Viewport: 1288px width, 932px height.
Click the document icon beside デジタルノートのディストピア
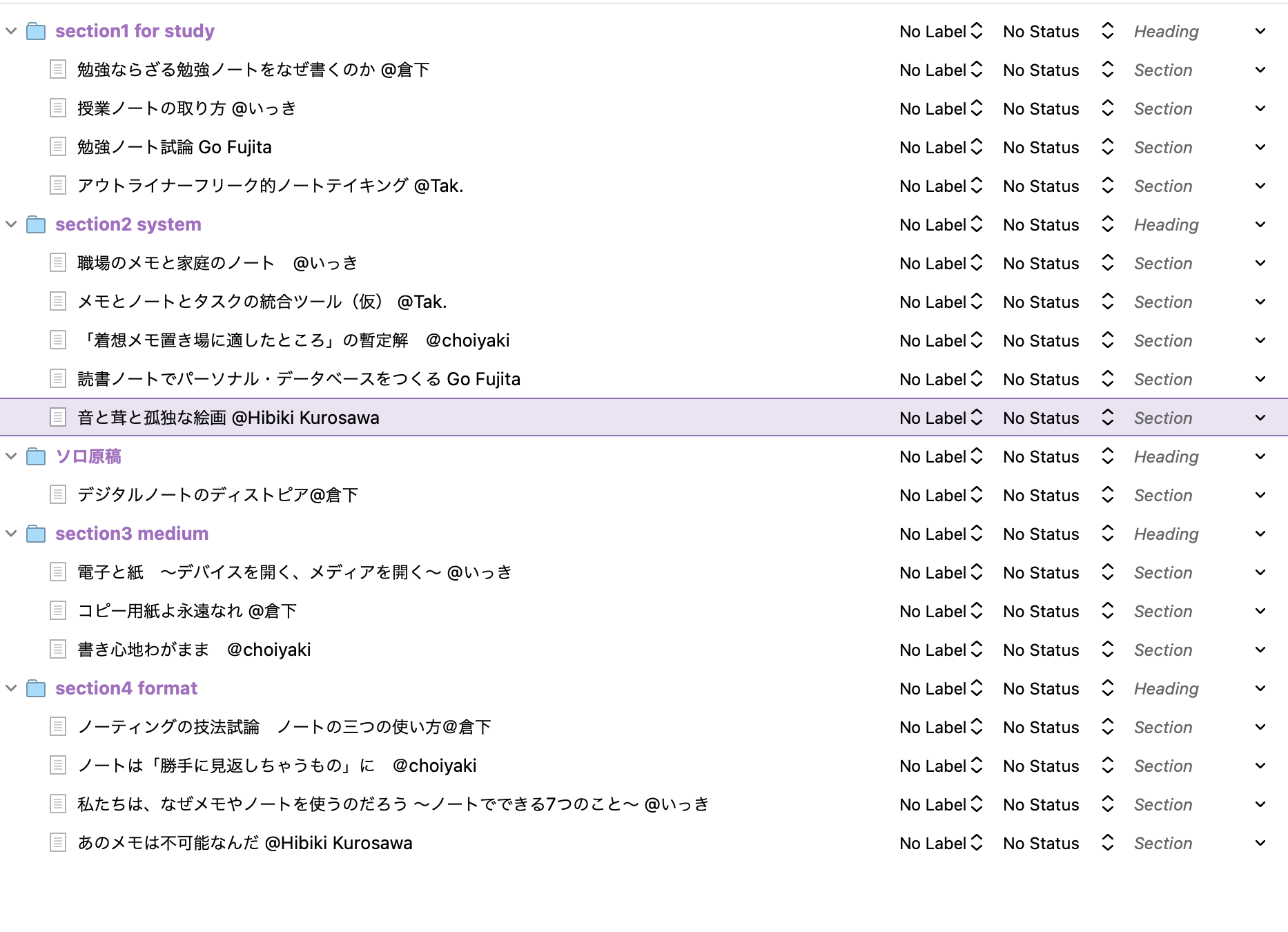[x=58, y=494]
